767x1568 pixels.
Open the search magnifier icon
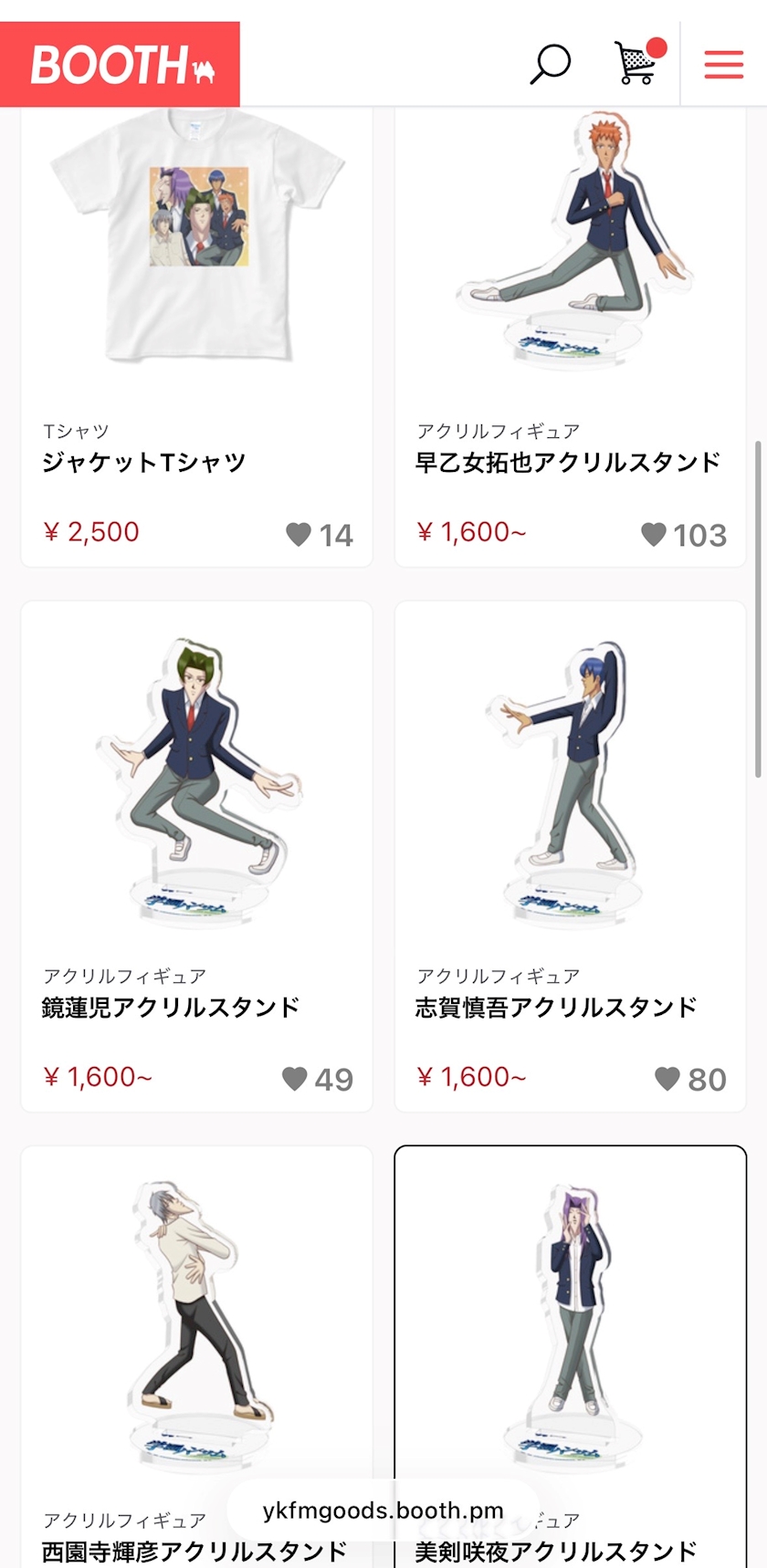tap(550, 64)
